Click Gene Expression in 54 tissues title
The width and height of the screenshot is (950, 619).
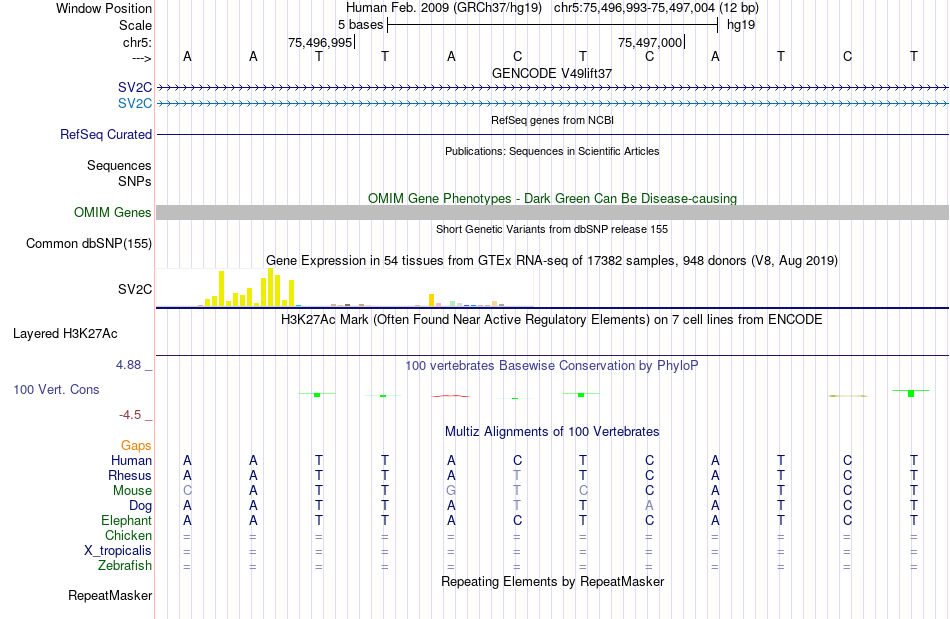(x=552, y=260)
